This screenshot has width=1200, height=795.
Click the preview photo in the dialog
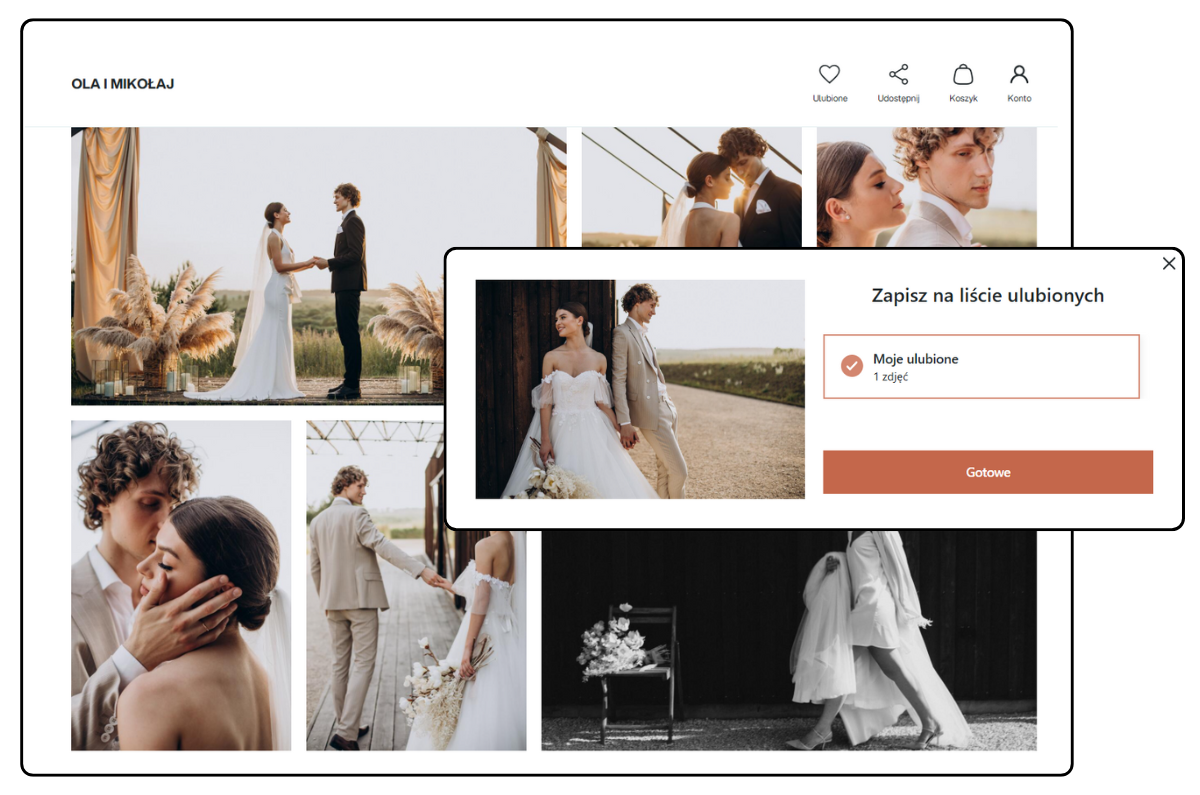pos(640,389)
